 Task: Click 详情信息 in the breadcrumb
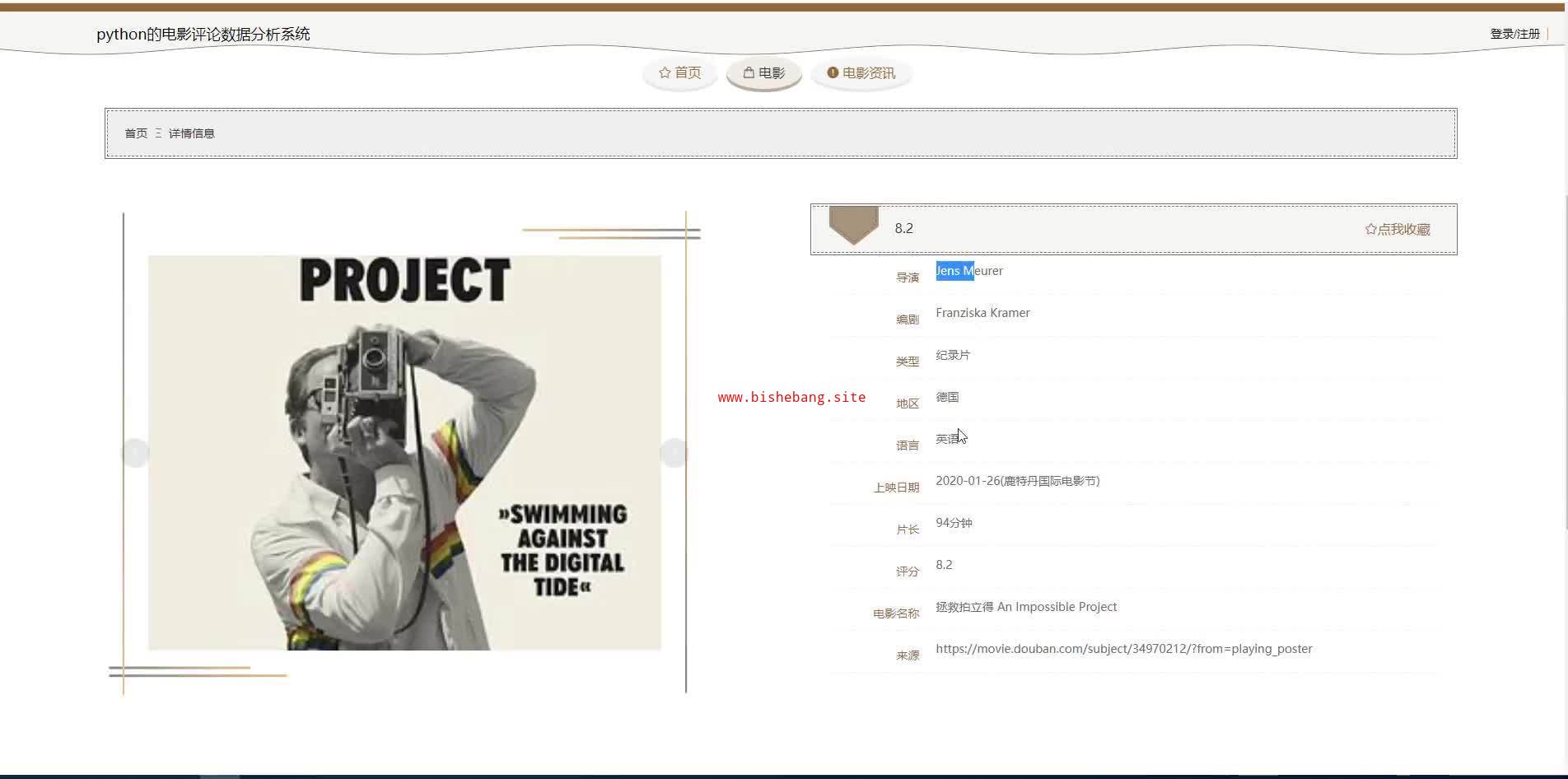(191, 133)
